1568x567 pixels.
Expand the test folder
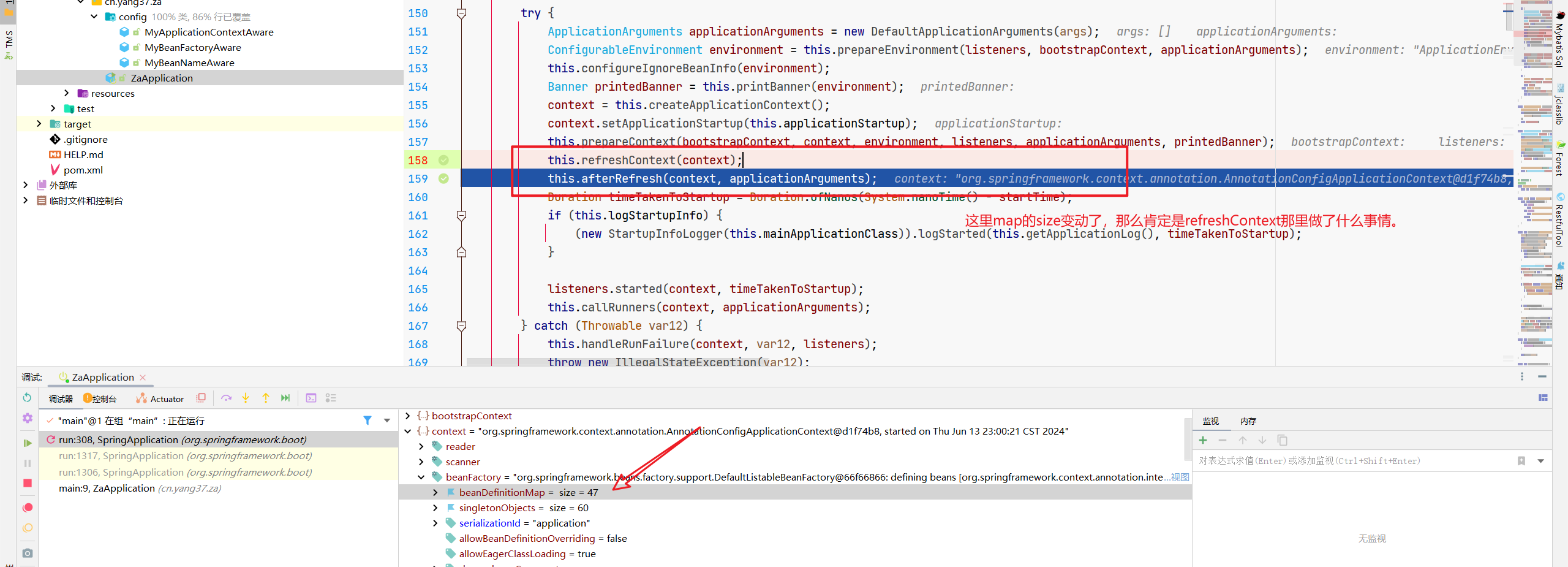(x=53, y=108)
